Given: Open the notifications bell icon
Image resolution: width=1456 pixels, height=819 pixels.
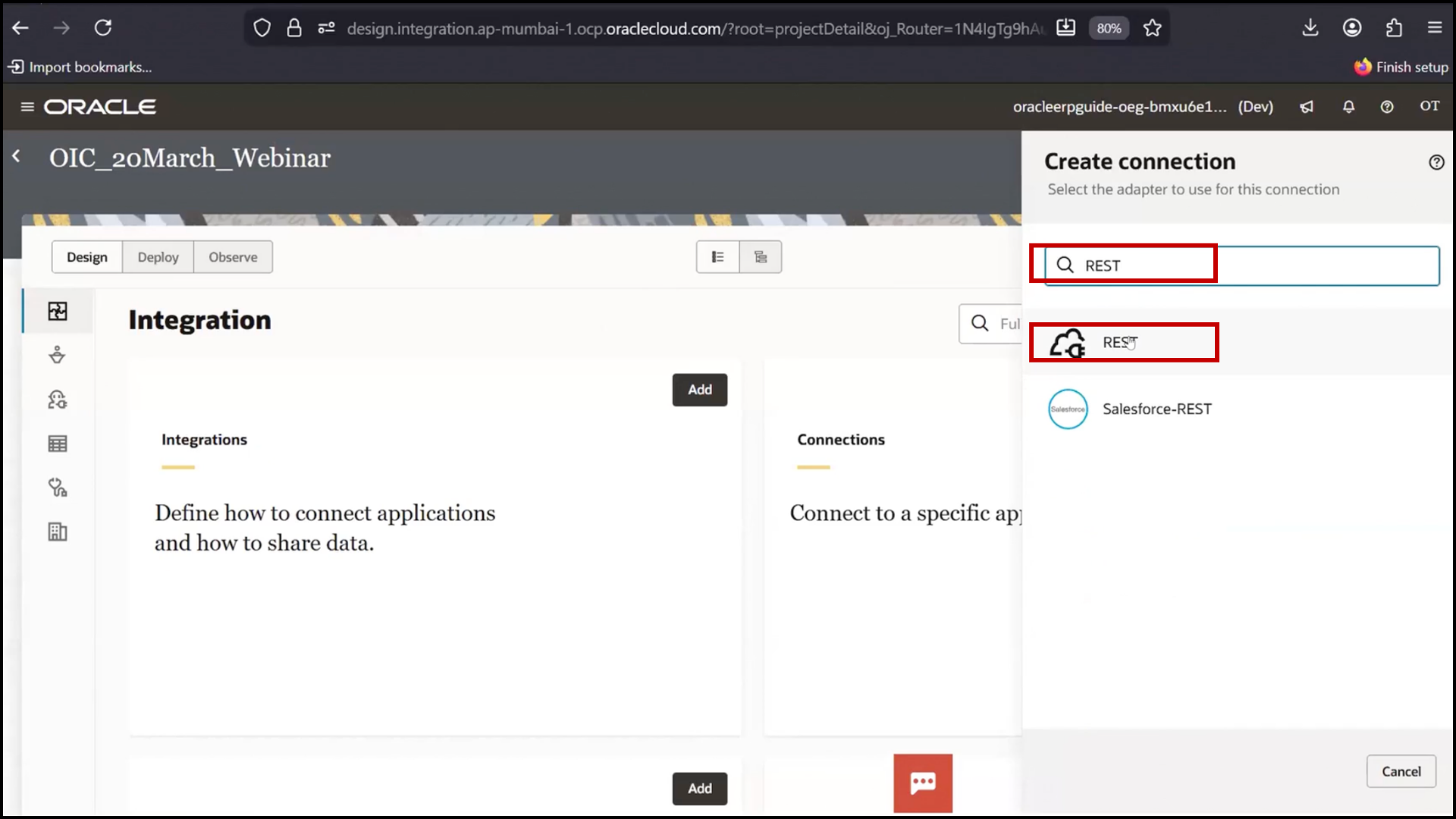Looking at the screenshot, I should click(x=1348, y=107).
